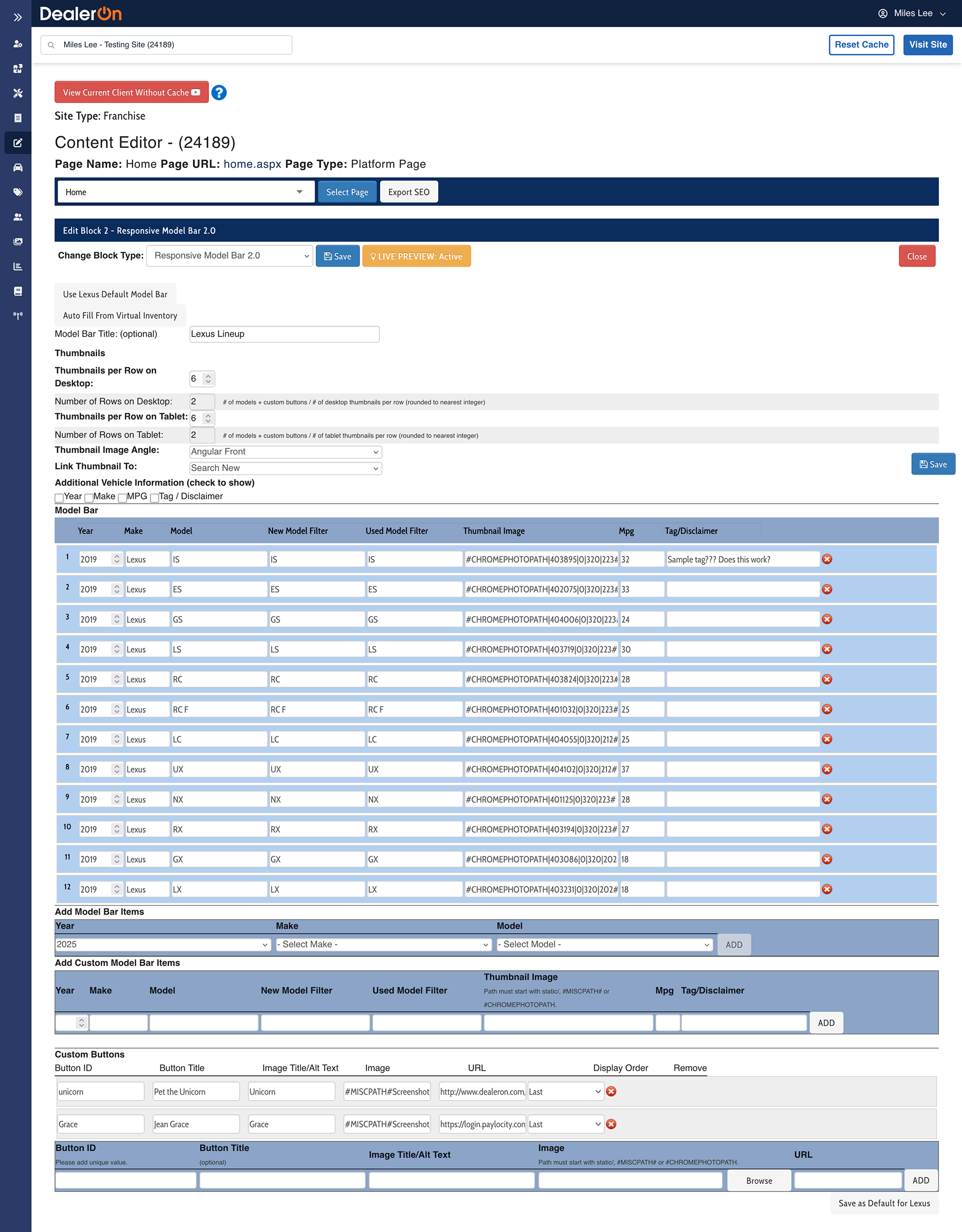Click ADD in the new custom button row
962x1232 pixels.
pyautogui.click(x=920, y=1181)
